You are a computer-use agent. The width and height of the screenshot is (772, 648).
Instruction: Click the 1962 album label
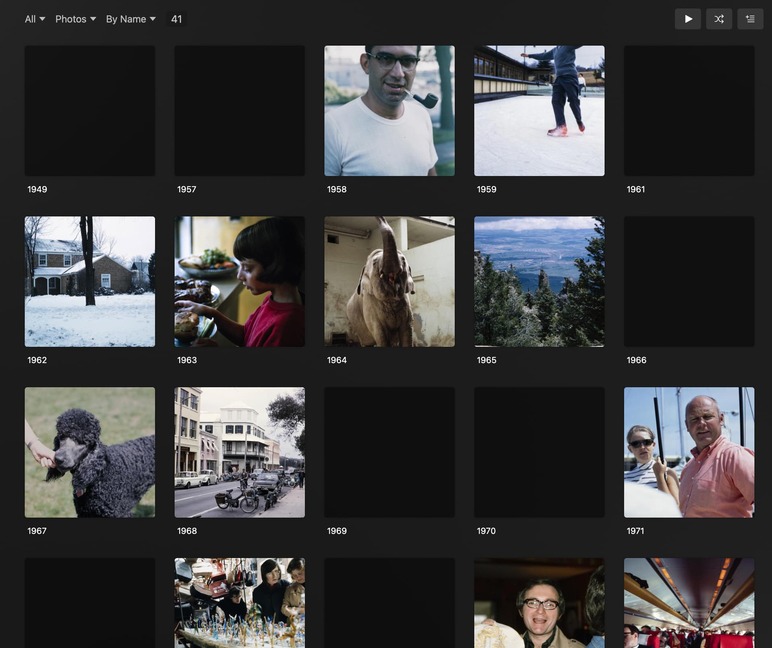(37, 360)
